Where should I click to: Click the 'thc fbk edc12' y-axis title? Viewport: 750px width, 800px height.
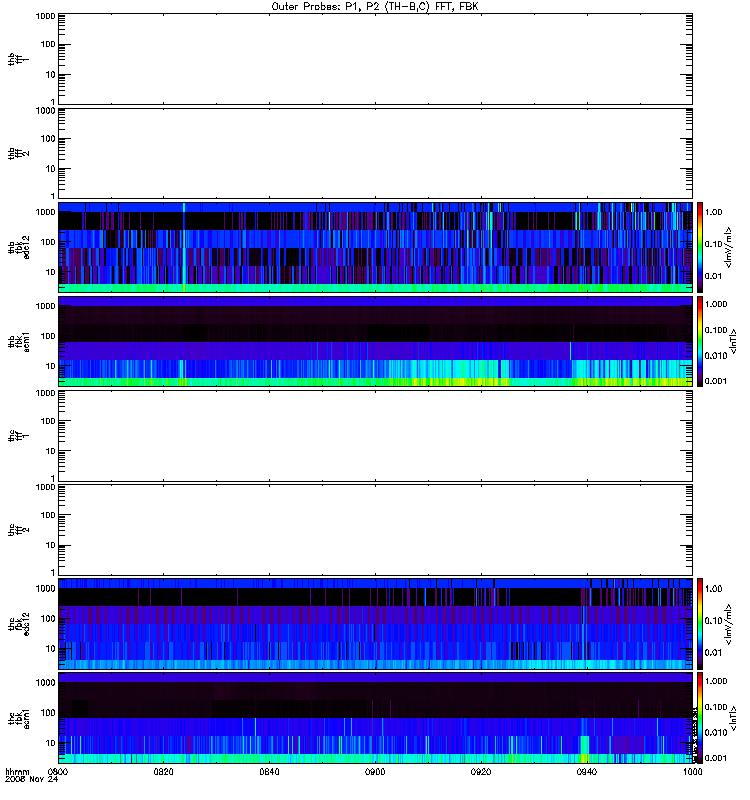tap(19, 624)
